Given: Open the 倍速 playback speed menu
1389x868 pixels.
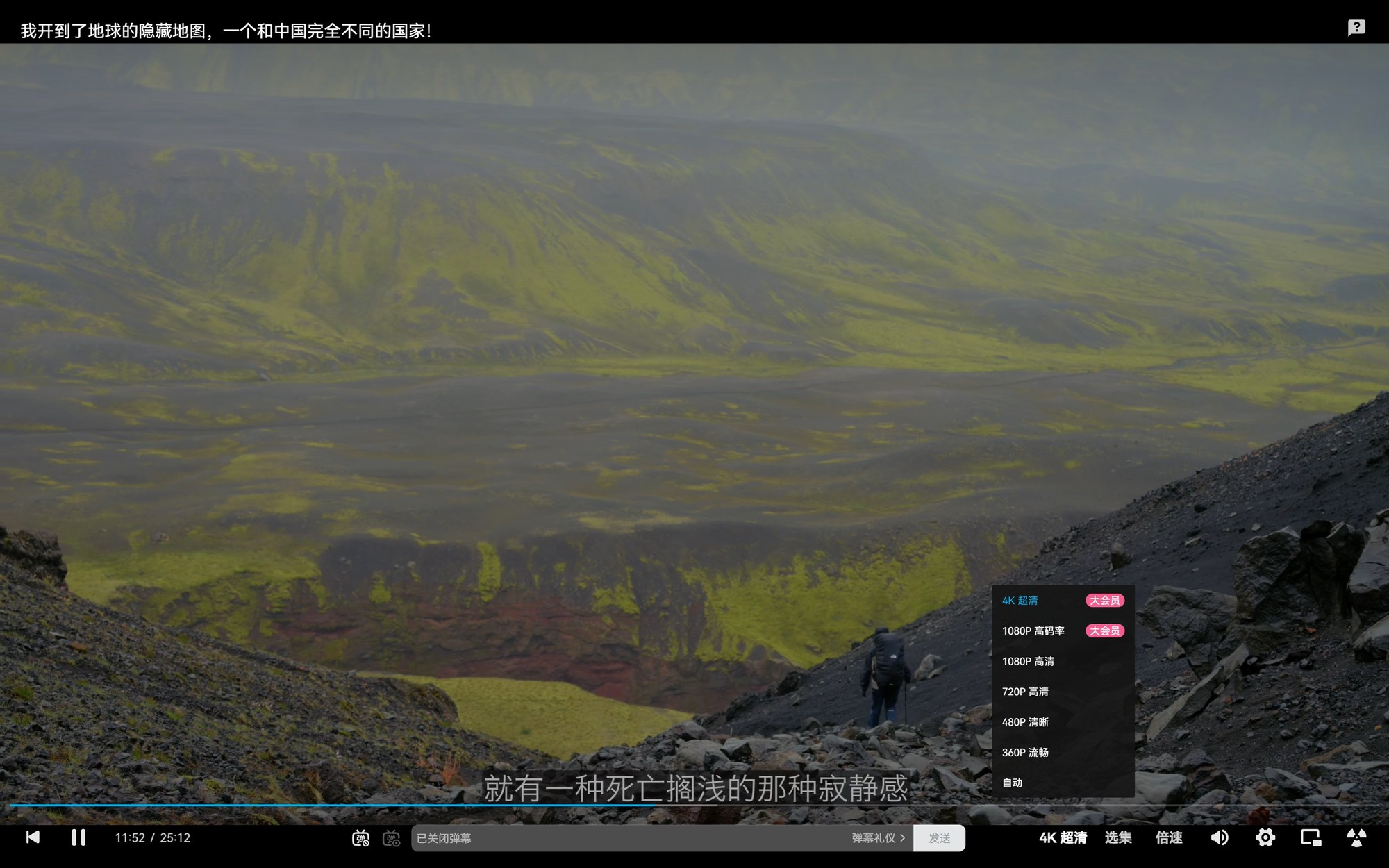Looking at the screenshot, I should 1169,837.
